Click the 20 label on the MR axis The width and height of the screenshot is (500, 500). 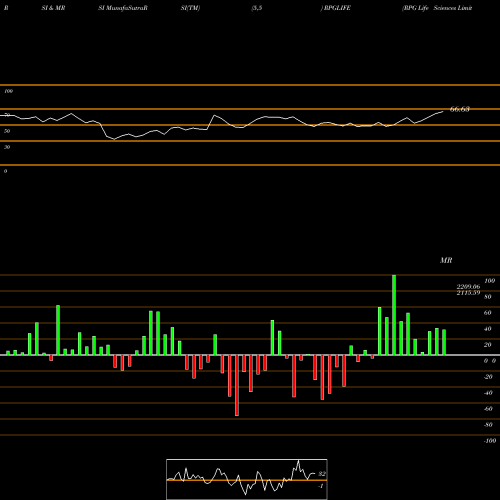[488, 345]
